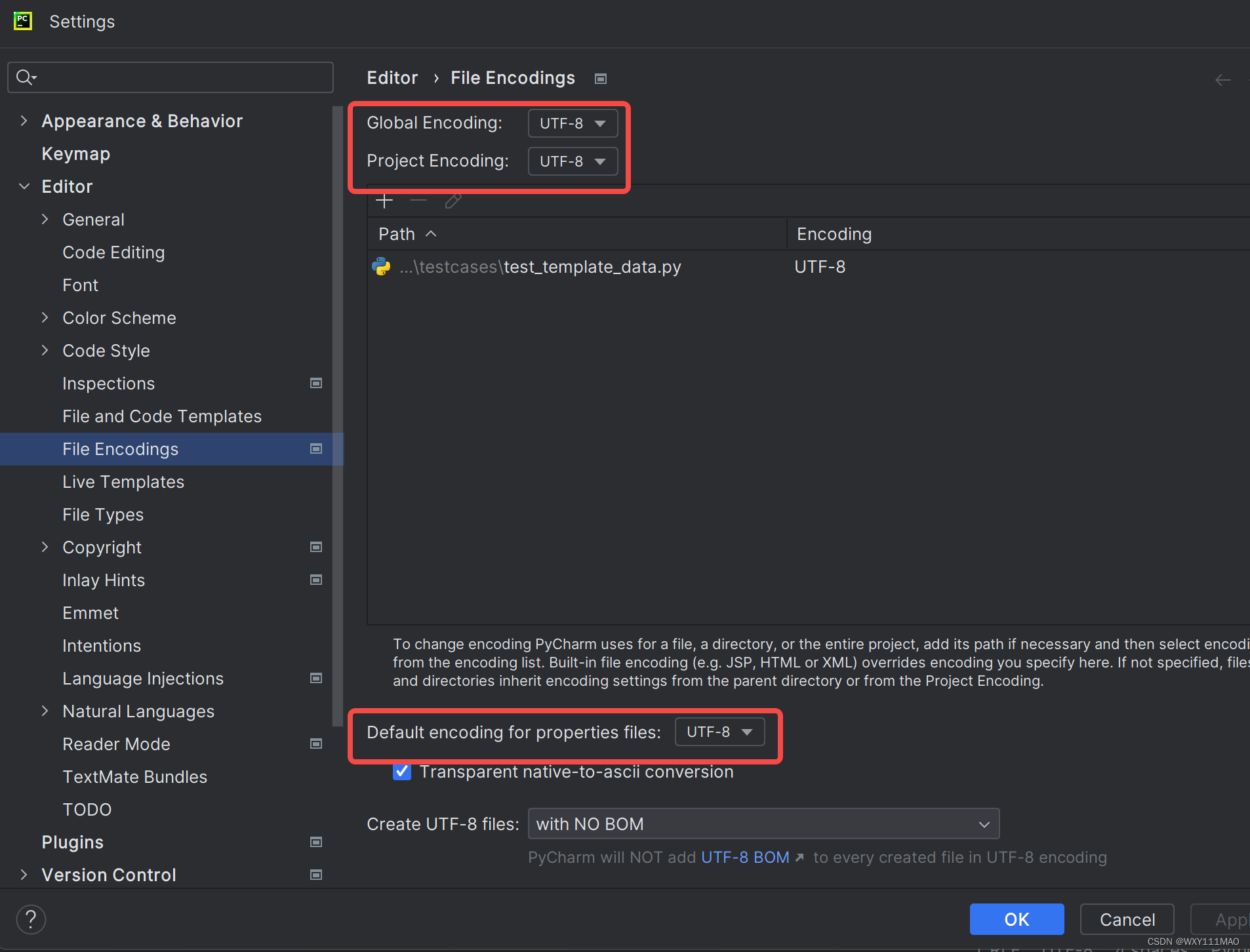This screenshot has width=1250, height=952.
Task: Click project-level icon beside File Encodings header
Action: 601,79
